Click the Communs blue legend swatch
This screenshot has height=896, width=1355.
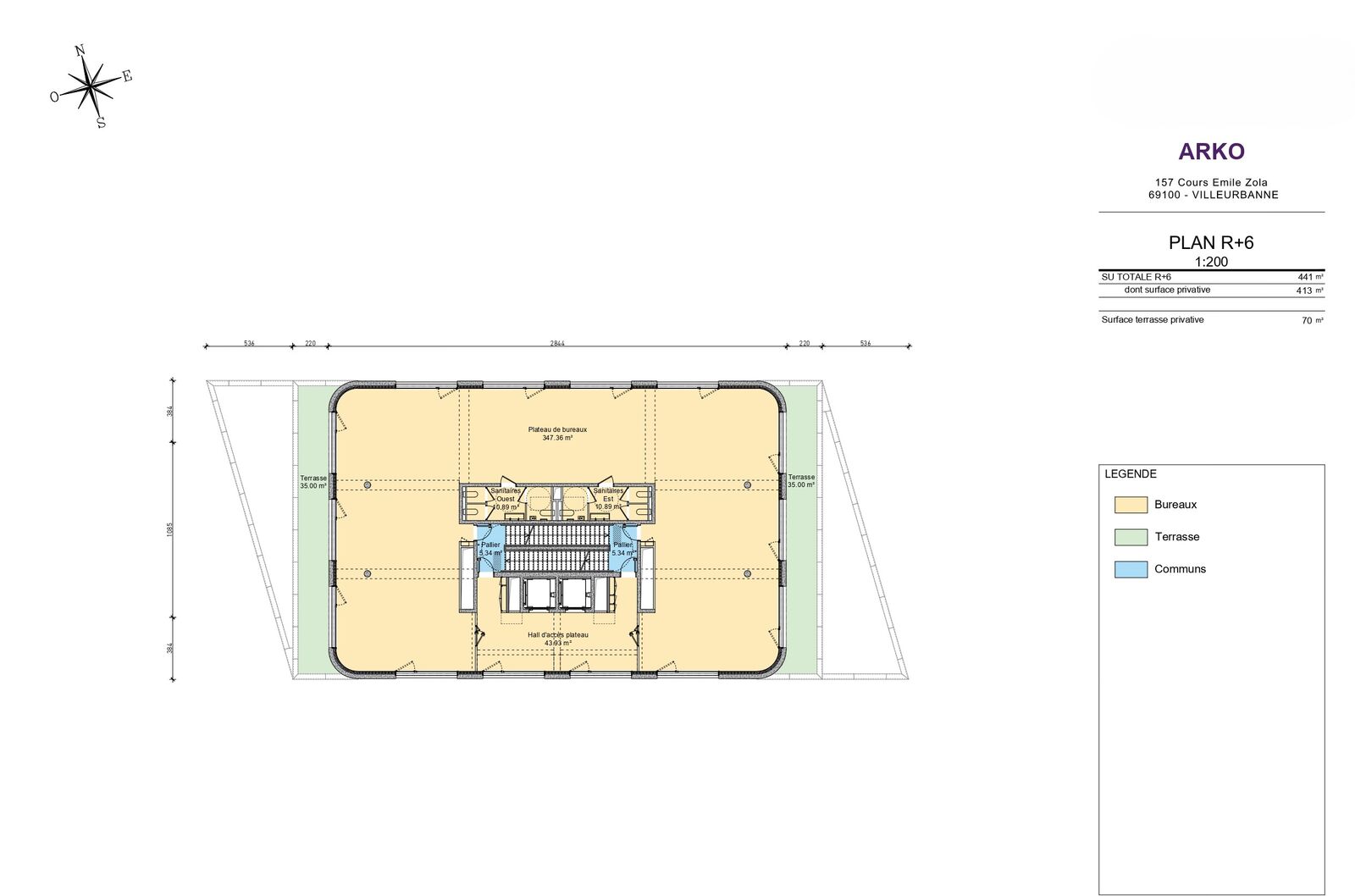click(1131, 569)
